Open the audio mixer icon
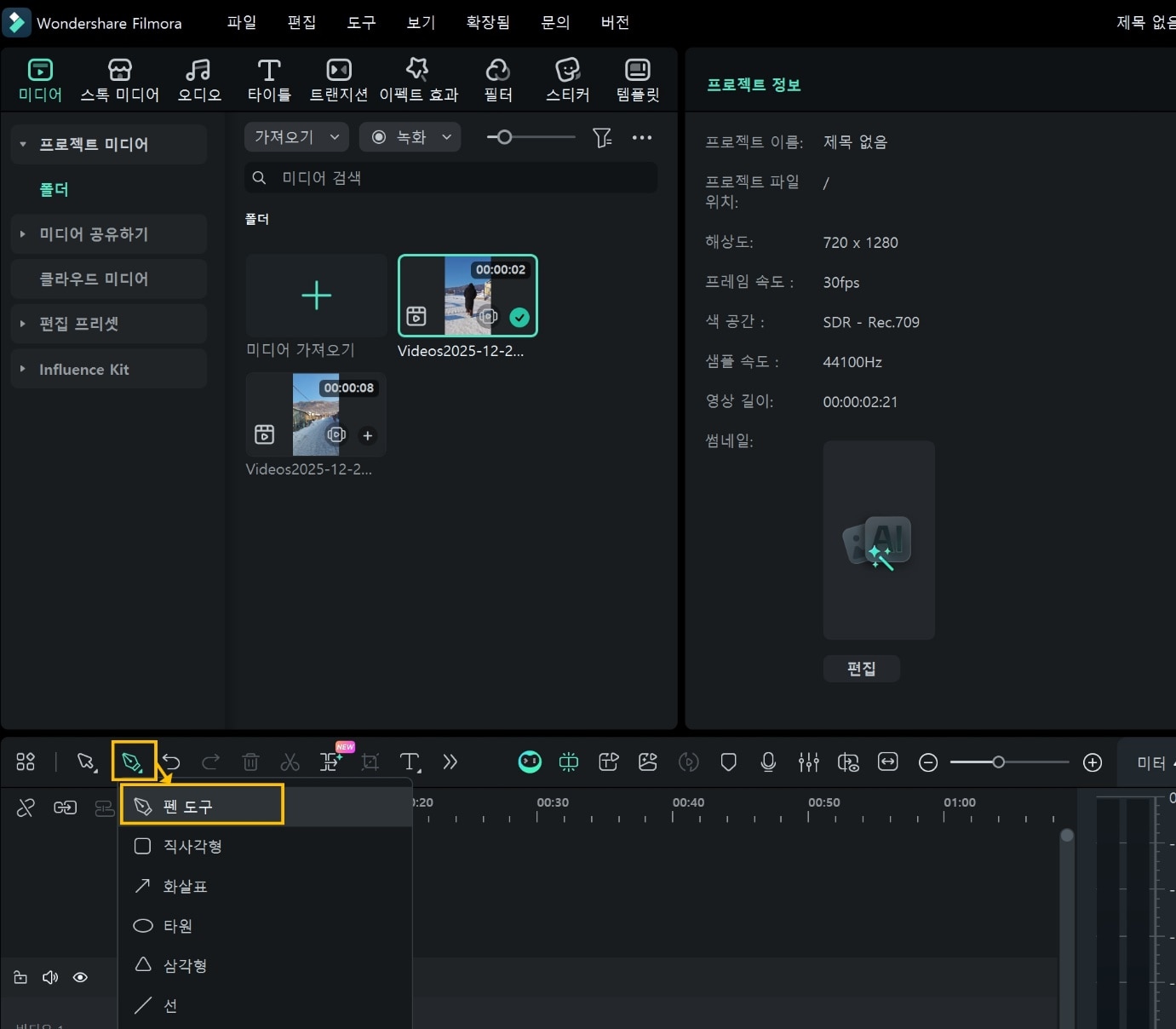The height and width of the screenshot is (1029, 1176). click(x=808, y=762)
